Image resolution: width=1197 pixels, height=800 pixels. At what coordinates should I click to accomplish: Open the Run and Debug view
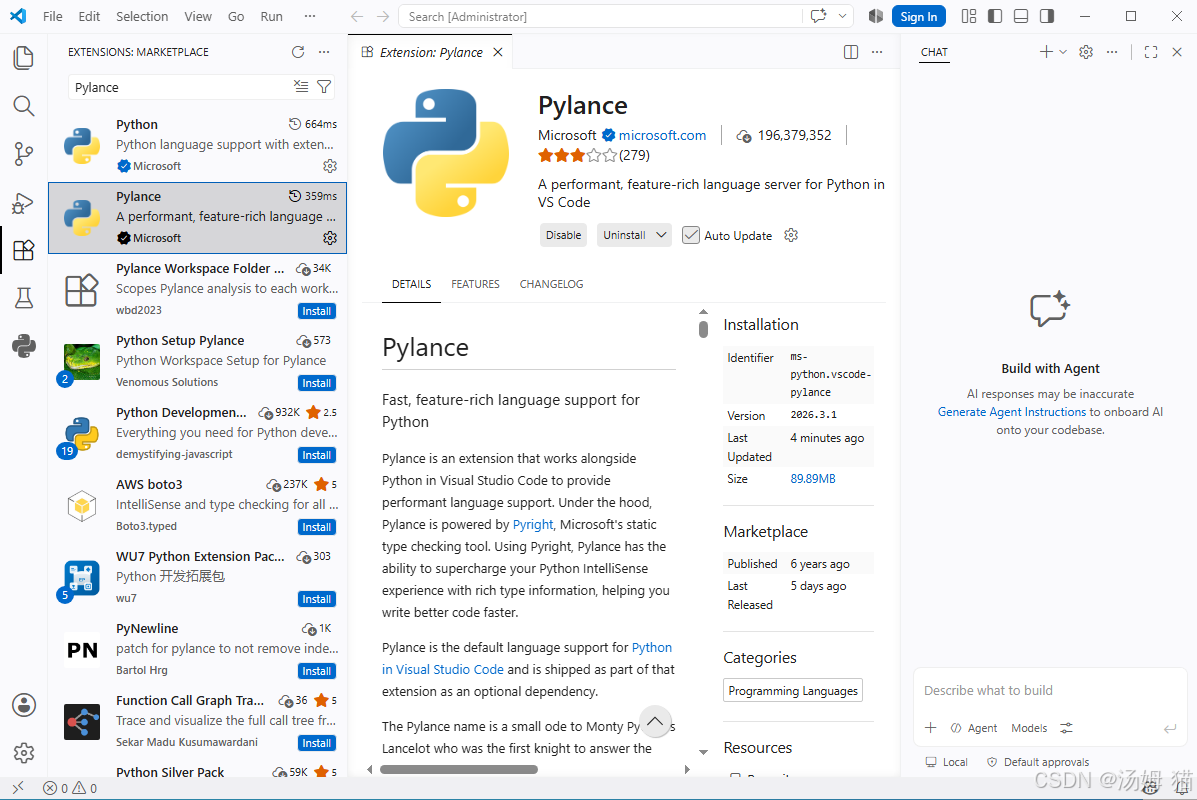tap(24, 202)
